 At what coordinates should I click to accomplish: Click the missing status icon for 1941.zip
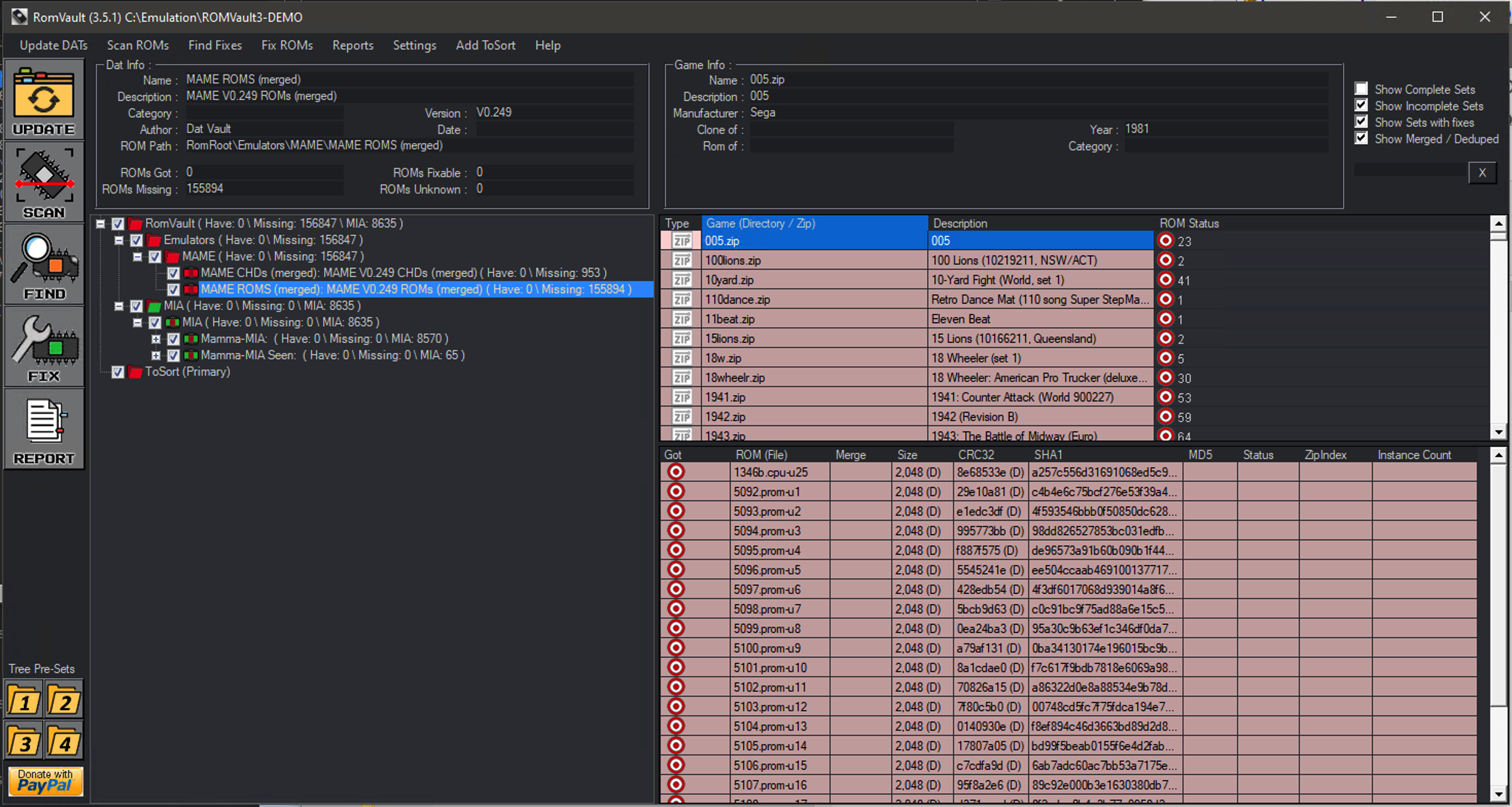coord(1166,397)
